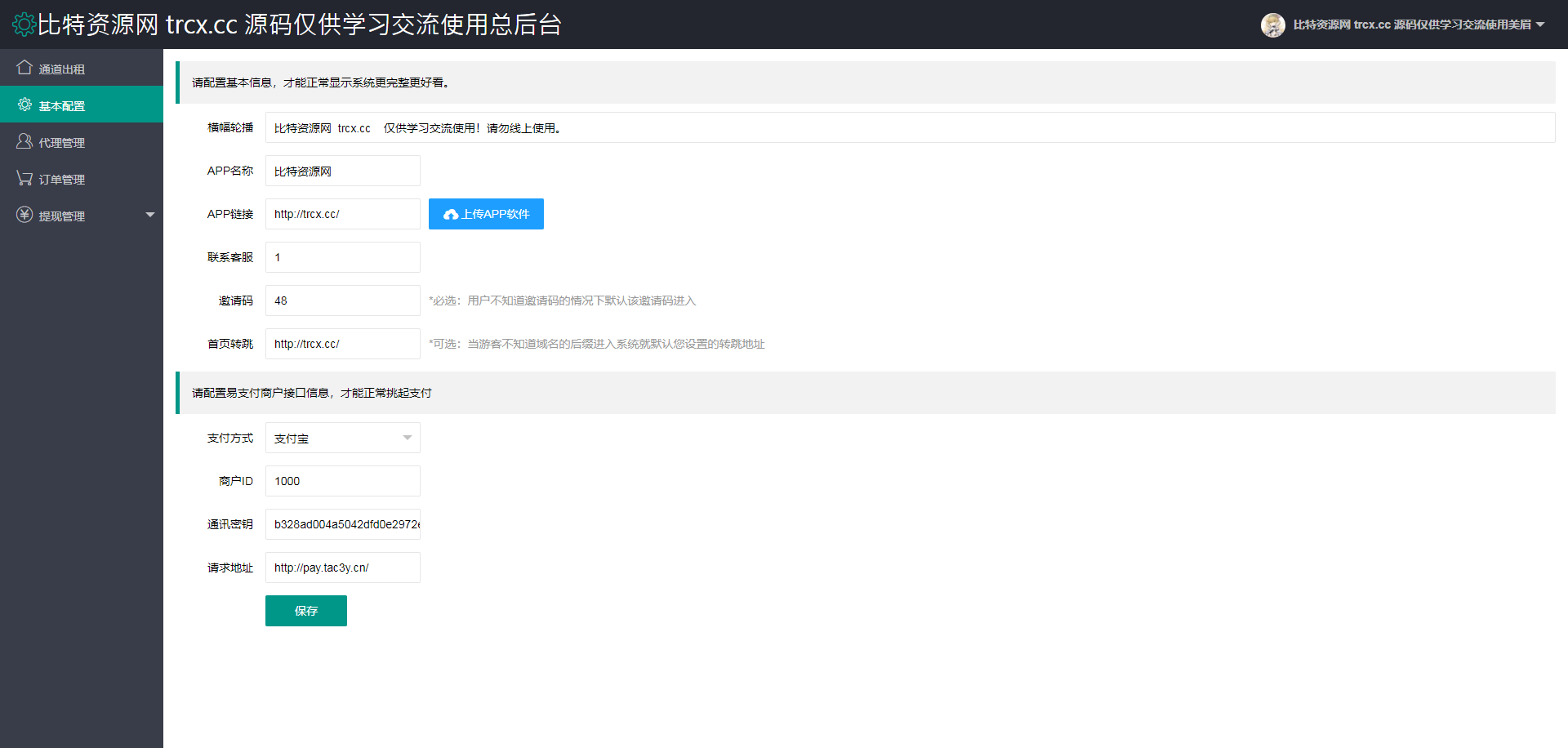The width and height of the screenshot is (1568, 748).
Task: Focus the 通讯密钥 input field
Action: [x=343, y=524]
